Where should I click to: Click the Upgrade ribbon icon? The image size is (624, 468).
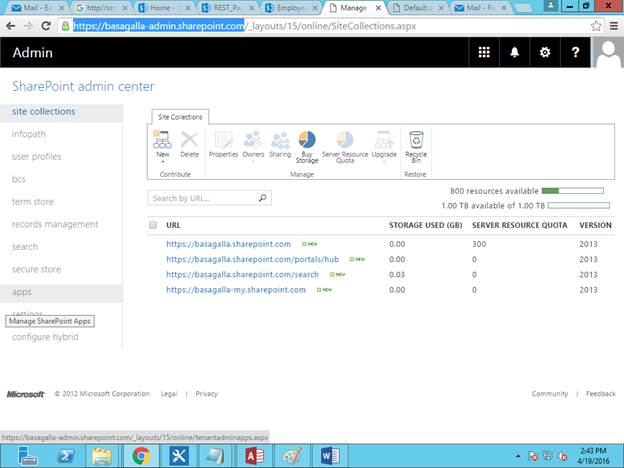384,140
